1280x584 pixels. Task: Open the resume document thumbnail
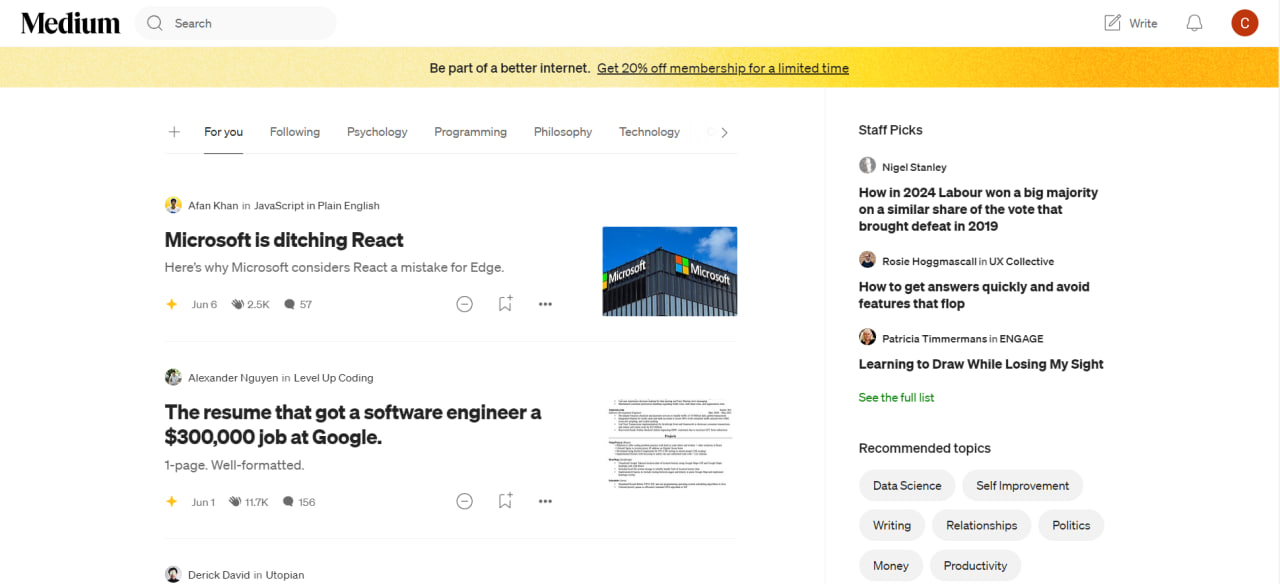(x=670, y=443)
